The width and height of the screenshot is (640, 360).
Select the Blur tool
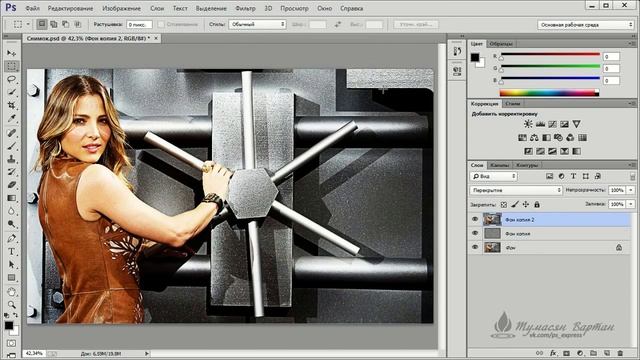click(11, 211)
